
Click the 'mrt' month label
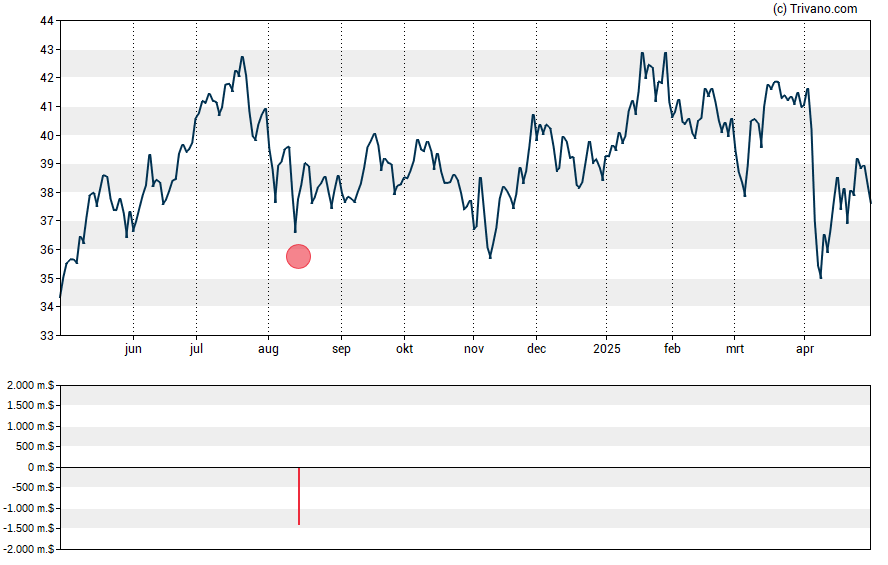coord(735,349)
